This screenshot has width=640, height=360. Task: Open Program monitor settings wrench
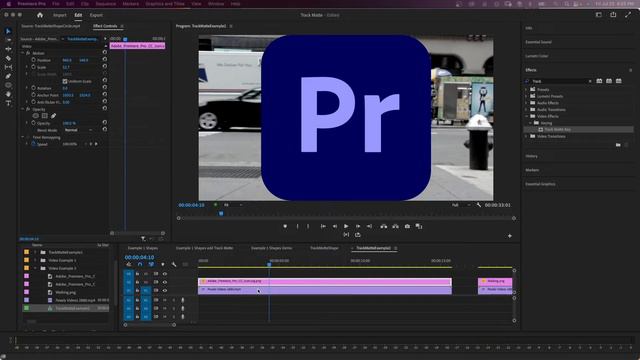click(x=479, y=205)
